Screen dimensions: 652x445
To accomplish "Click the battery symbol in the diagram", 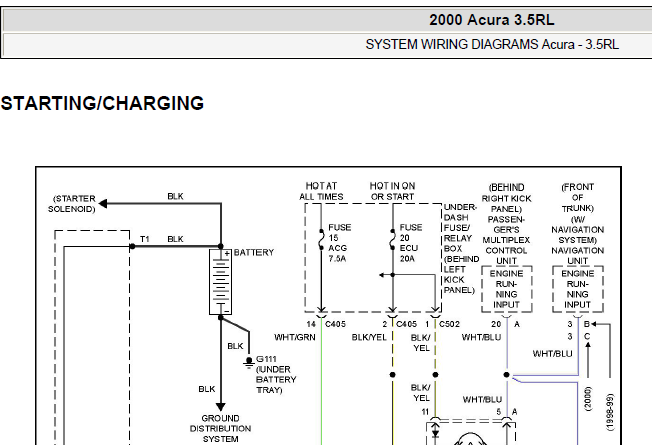I will click(220, 281).
